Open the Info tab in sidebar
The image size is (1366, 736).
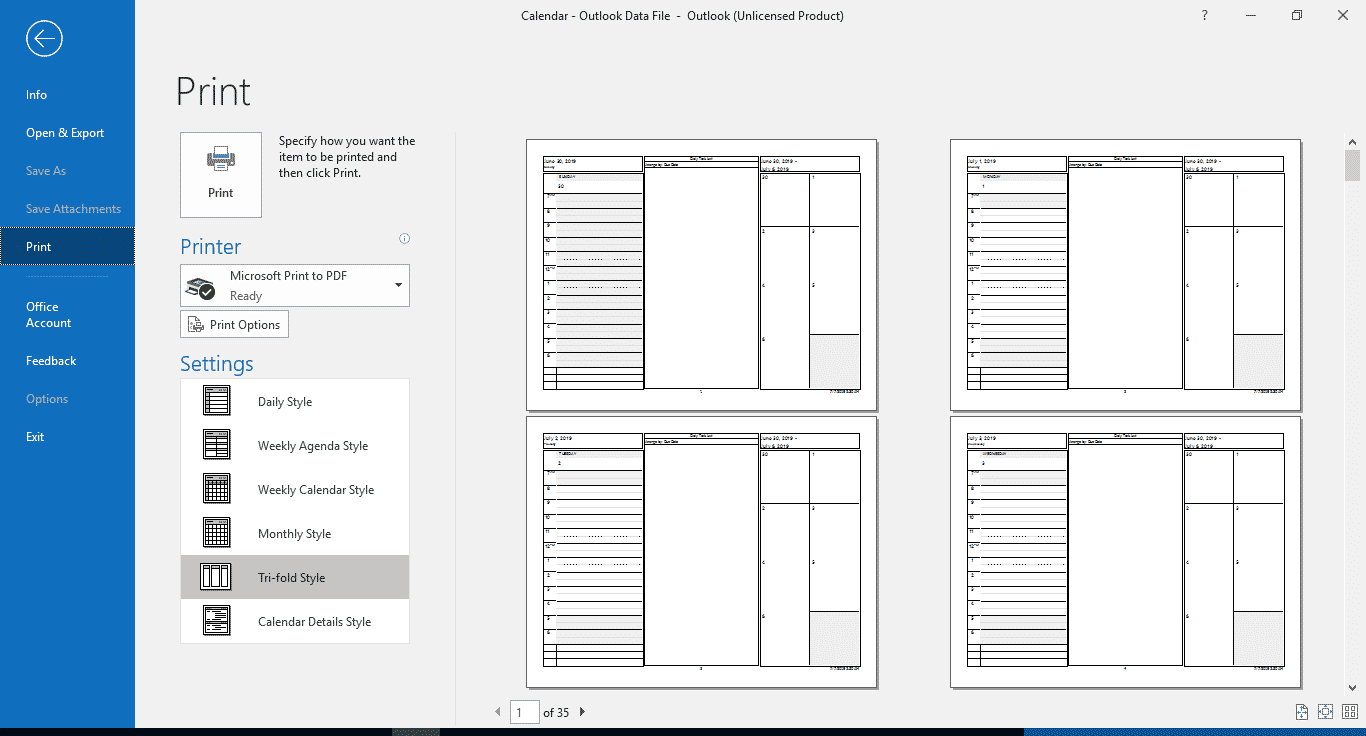point(37,95)
